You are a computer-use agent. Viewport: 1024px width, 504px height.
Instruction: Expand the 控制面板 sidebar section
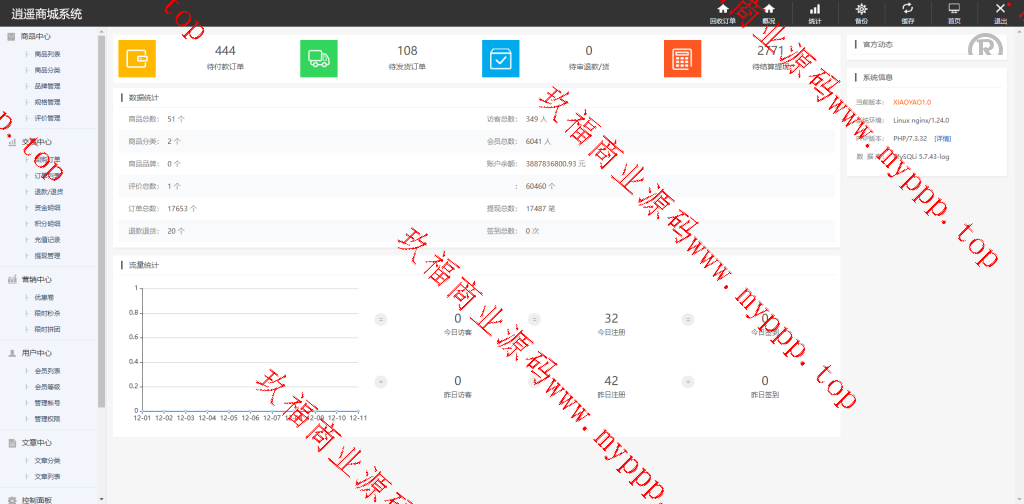point(36,499)
